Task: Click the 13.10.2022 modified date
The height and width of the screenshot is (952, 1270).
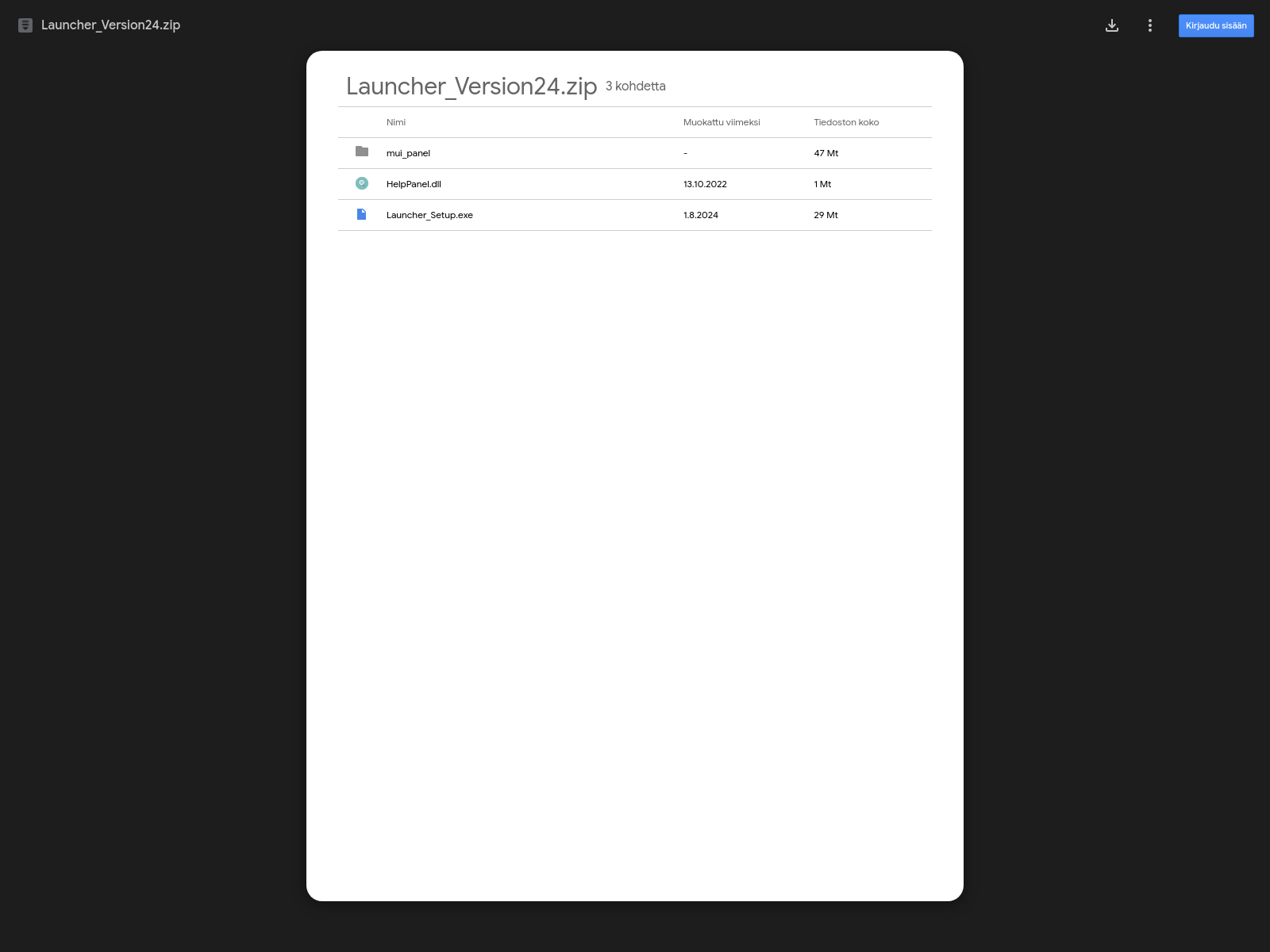Action: [705, 184]
